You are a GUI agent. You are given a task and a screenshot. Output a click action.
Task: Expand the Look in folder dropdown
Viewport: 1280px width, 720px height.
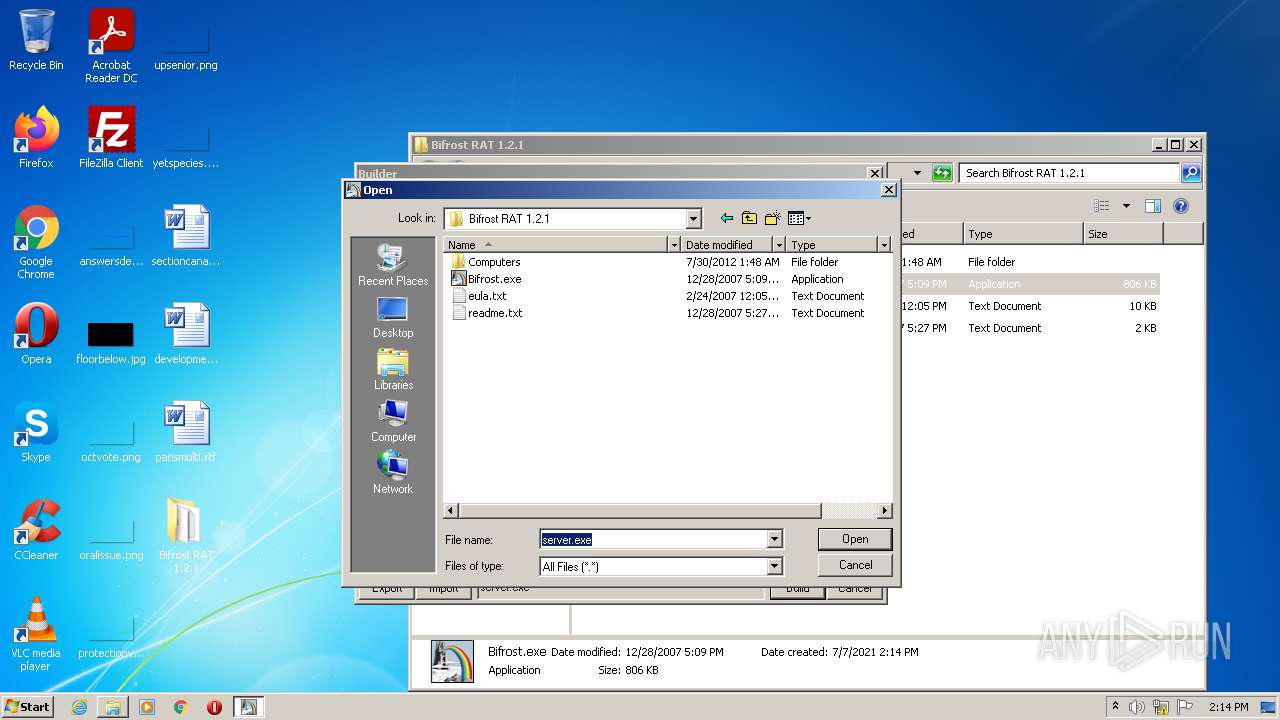tap(694, 218)
